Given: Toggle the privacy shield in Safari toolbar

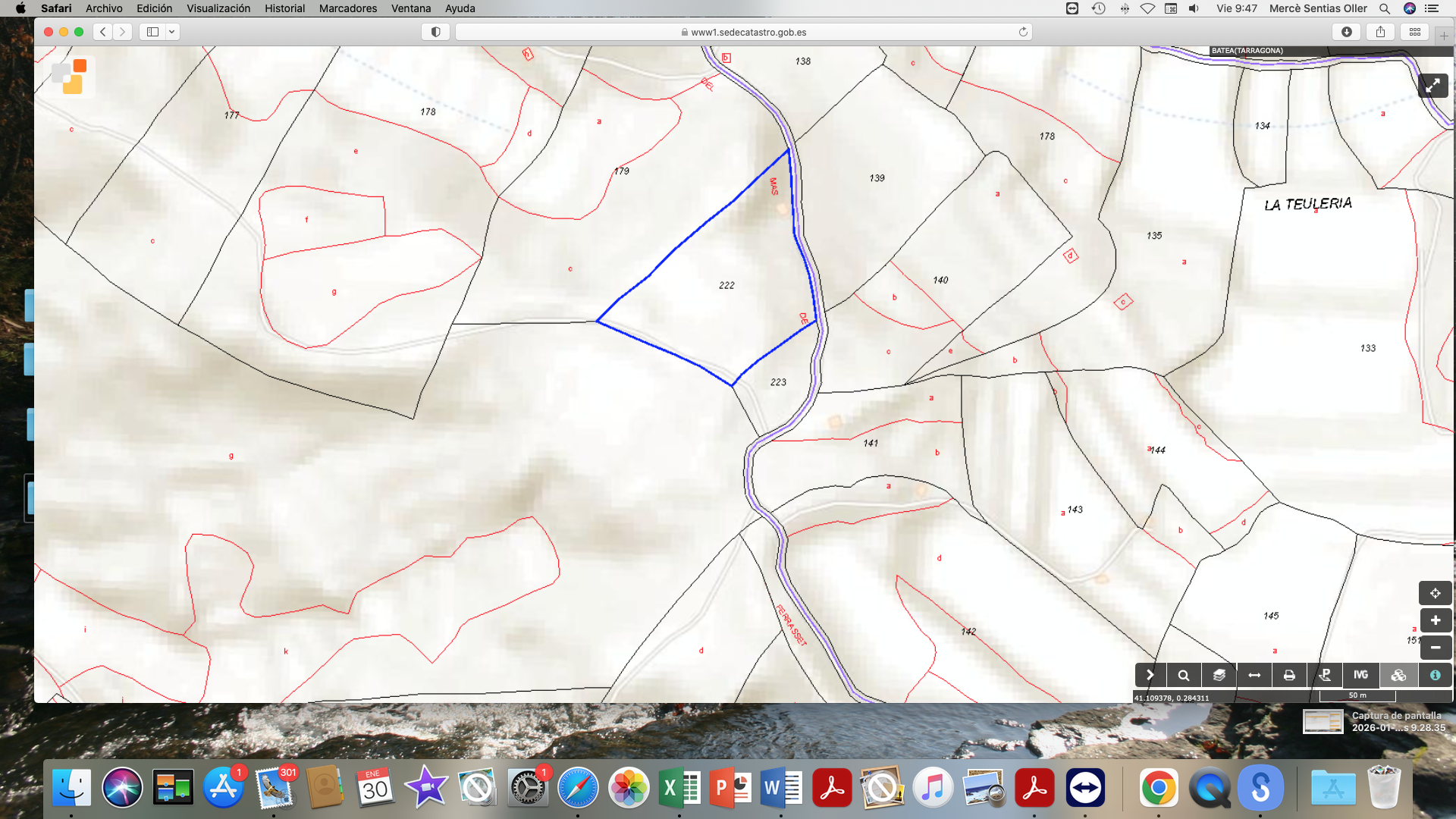Looking at the screenshot, I should (435, 32).
